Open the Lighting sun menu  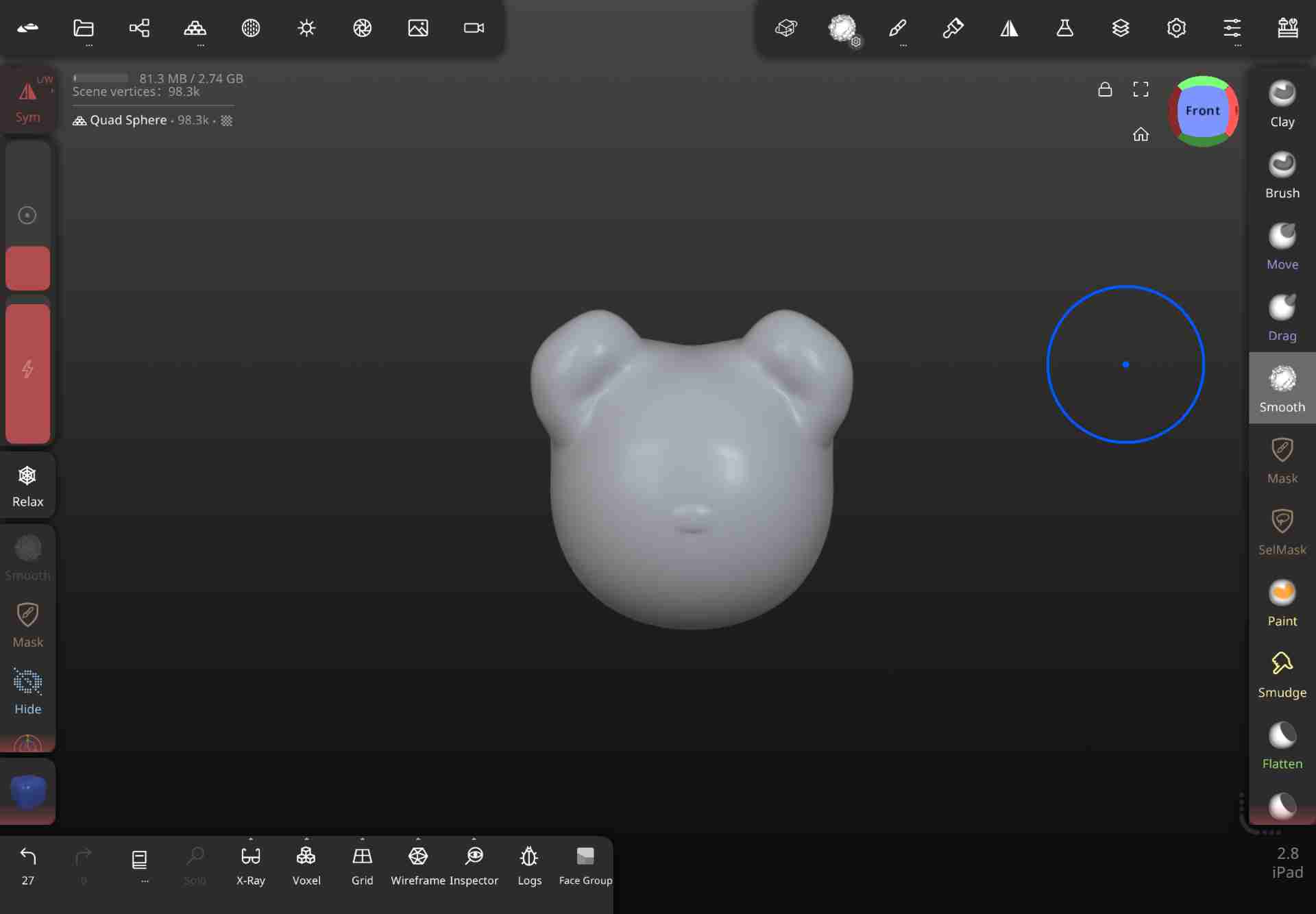click(x=306, y=28)
